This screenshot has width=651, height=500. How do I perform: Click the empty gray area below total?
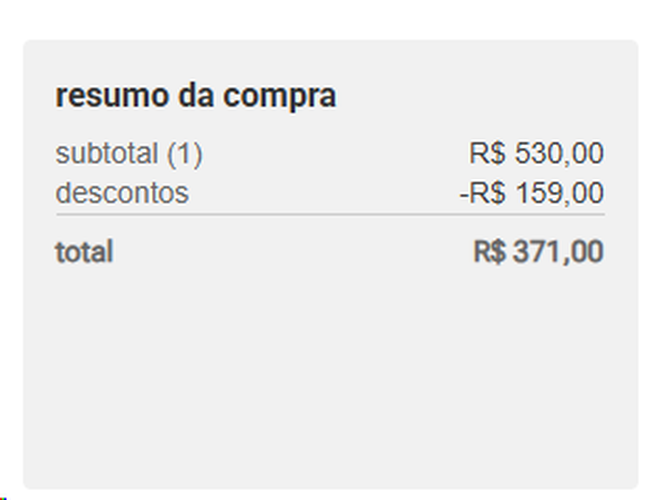point(330,380)
